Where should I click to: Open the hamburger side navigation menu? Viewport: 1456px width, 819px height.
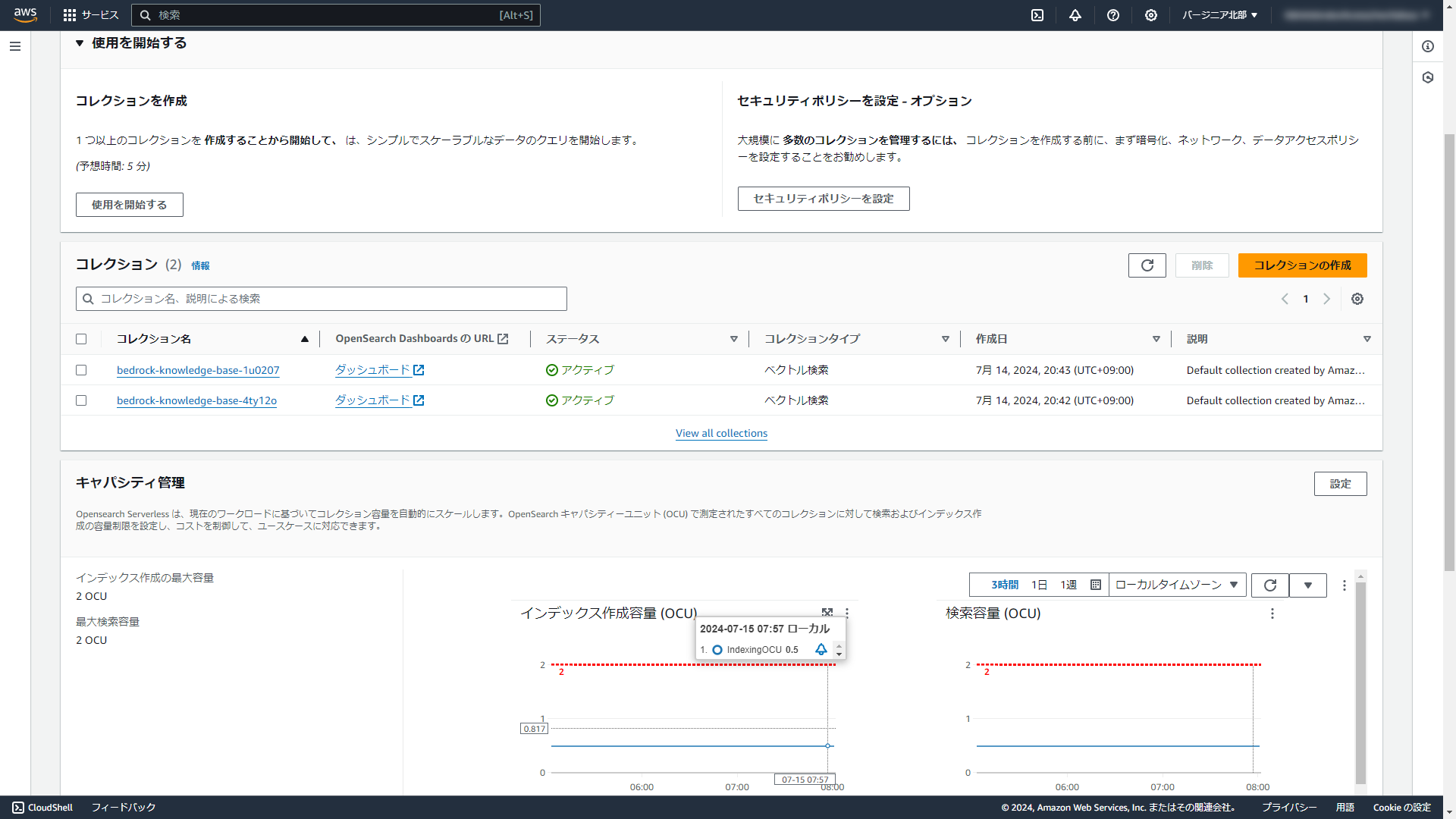[15, 46]
